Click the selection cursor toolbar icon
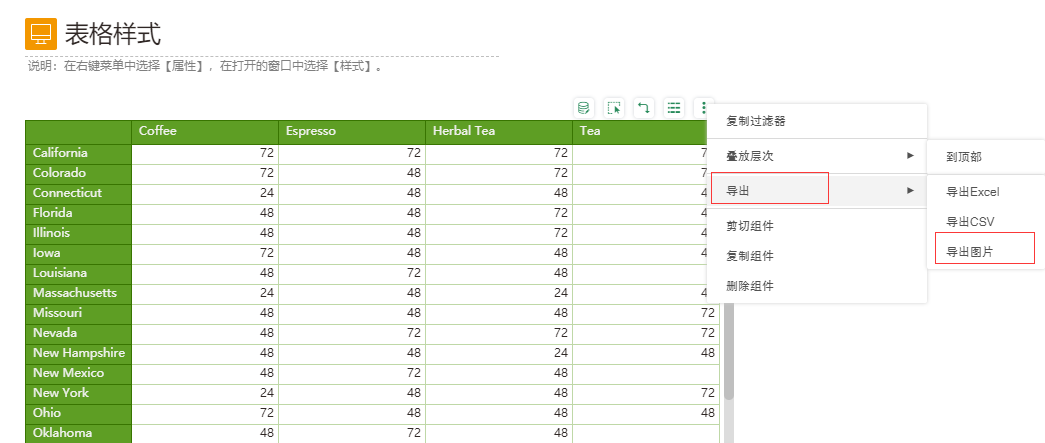The width and height of the screenshot is (1045, 443). (614, 107)
